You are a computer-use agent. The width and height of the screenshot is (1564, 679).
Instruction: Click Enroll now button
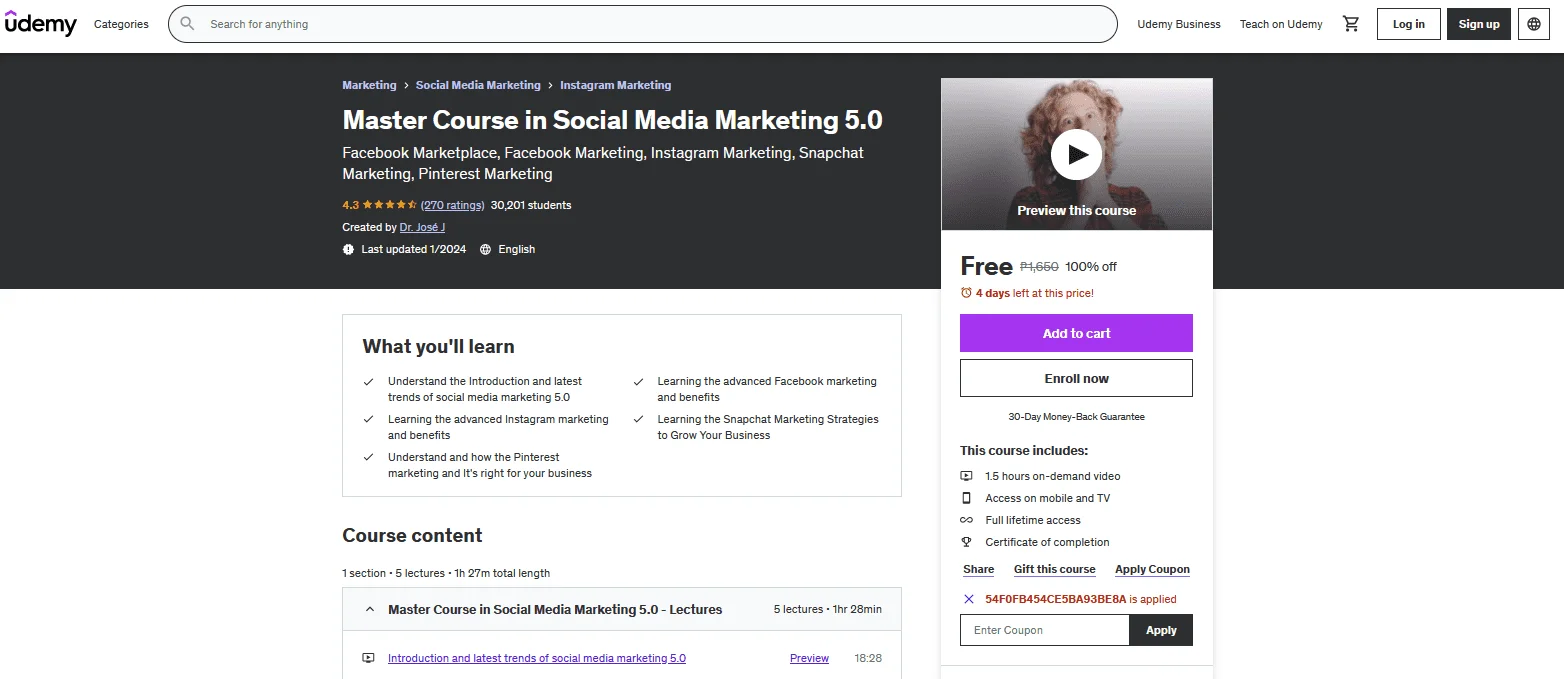click(x=1076, y=378)
